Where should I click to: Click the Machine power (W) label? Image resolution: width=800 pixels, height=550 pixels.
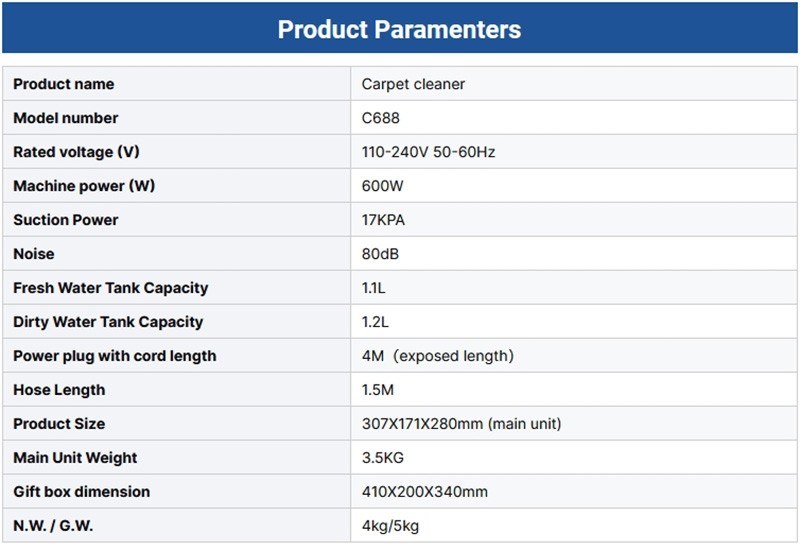click(x=84, y=186)
